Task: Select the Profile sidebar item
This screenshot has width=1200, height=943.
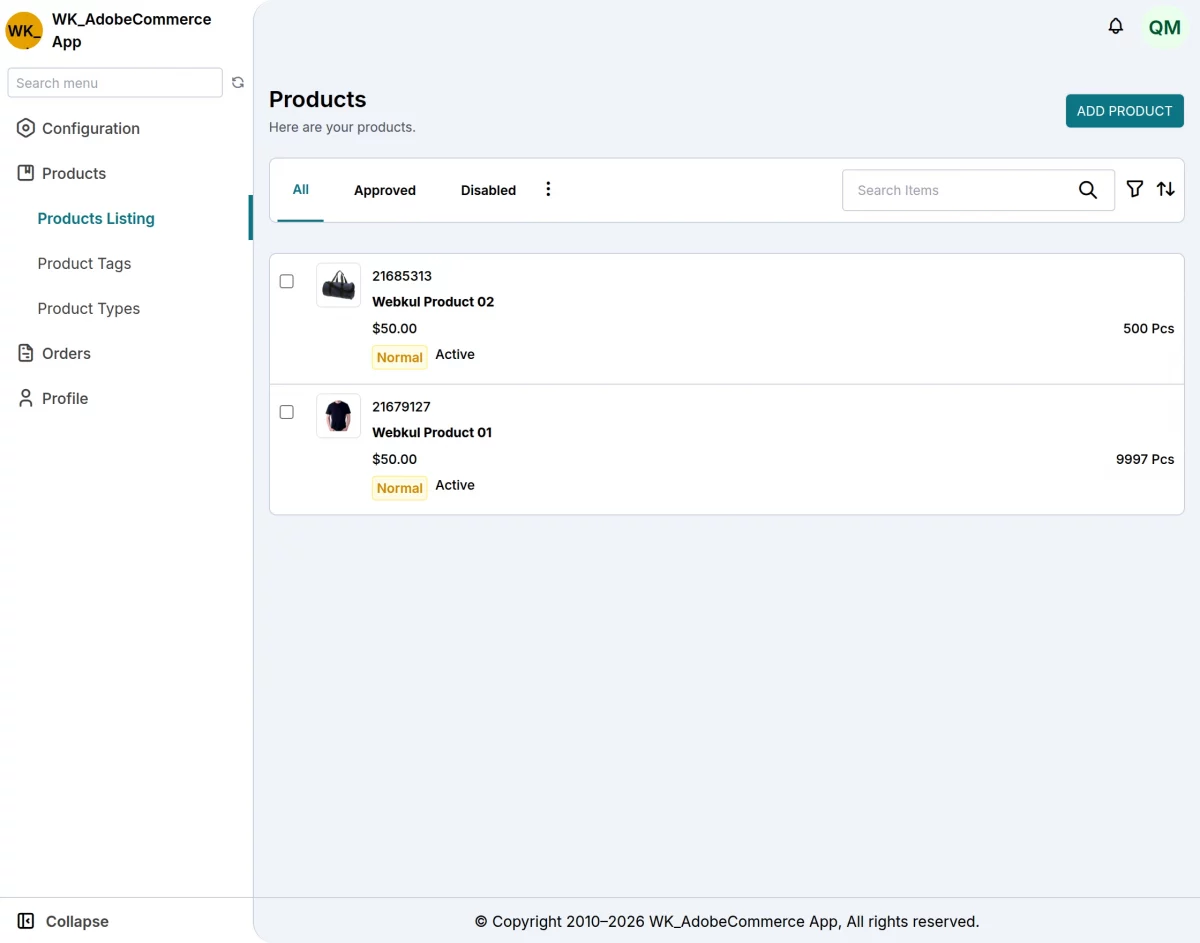Action: pos(62,398)
